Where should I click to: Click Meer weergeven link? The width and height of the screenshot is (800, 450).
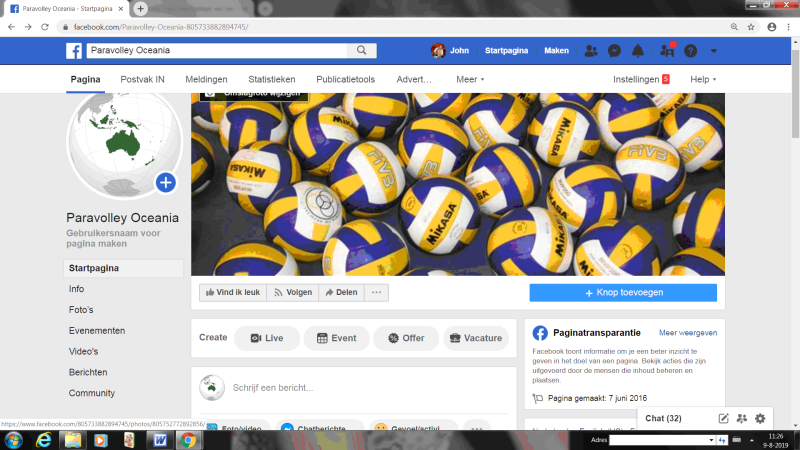click(x=688, y=333)
